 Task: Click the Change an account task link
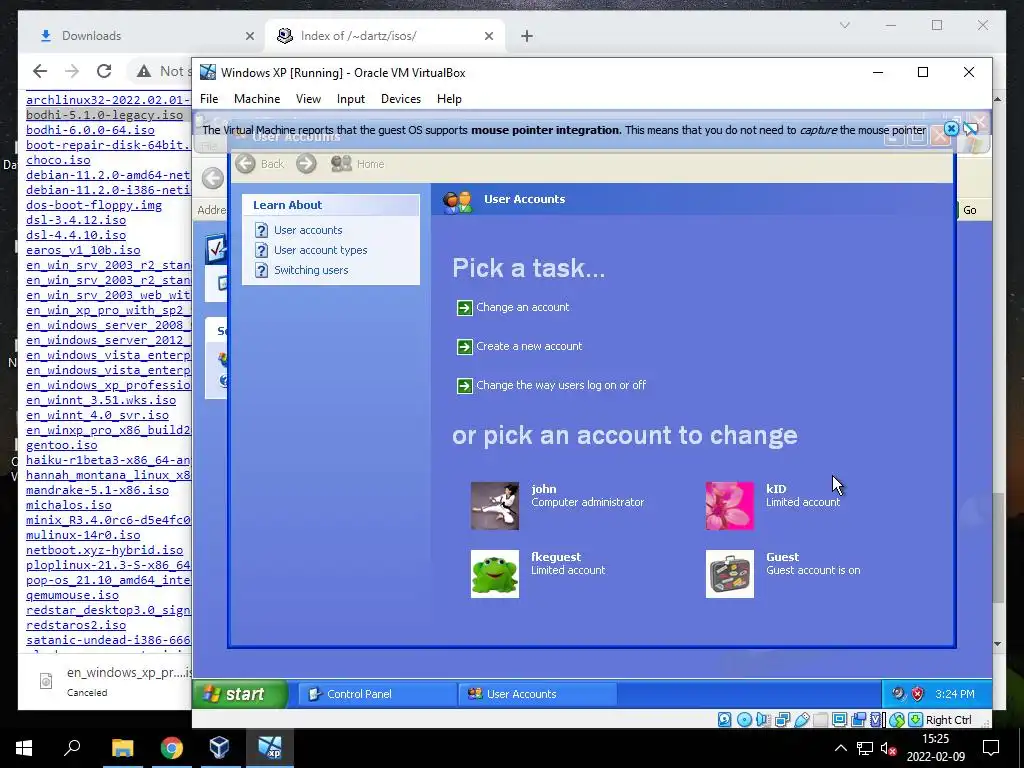click(x=522, y=307)
